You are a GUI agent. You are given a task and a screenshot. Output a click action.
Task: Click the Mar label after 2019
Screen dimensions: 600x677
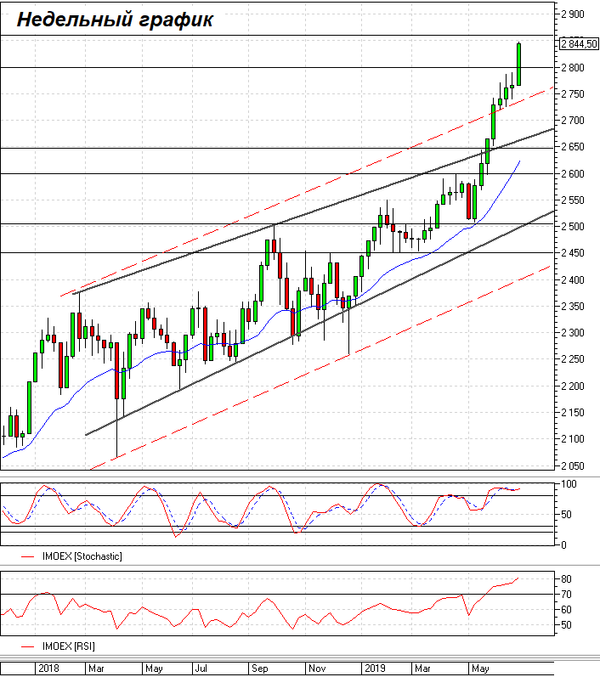click(422, 668)
